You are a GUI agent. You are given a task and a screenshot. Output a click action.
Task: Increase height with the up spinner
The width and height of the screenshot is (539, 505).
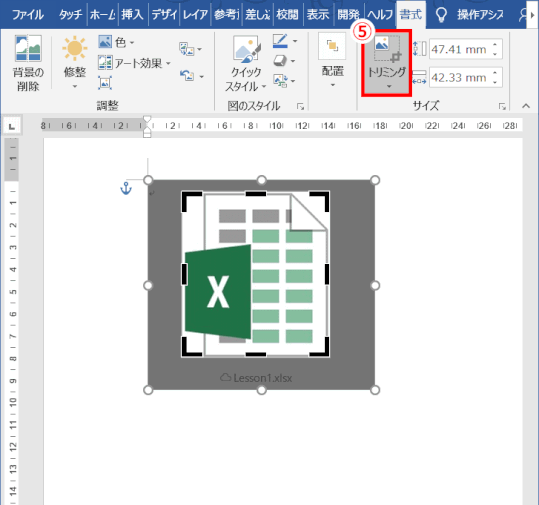click(x=495, y=45)
